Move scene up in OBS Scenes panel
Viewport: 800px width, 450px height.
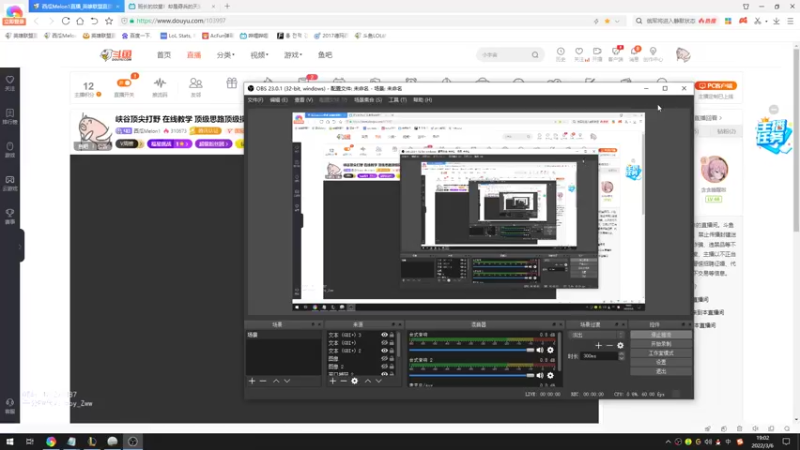click(276, 381)
